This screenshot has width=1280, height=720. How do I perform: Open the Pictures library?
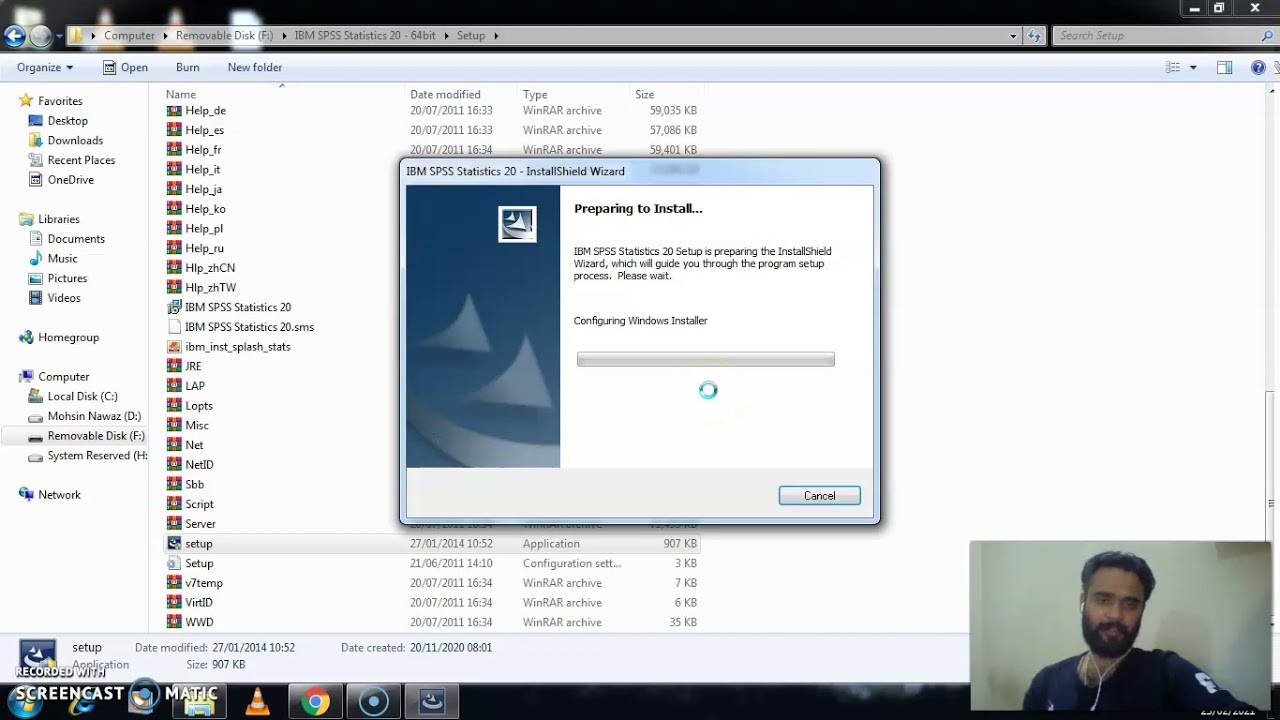[67, 278]
